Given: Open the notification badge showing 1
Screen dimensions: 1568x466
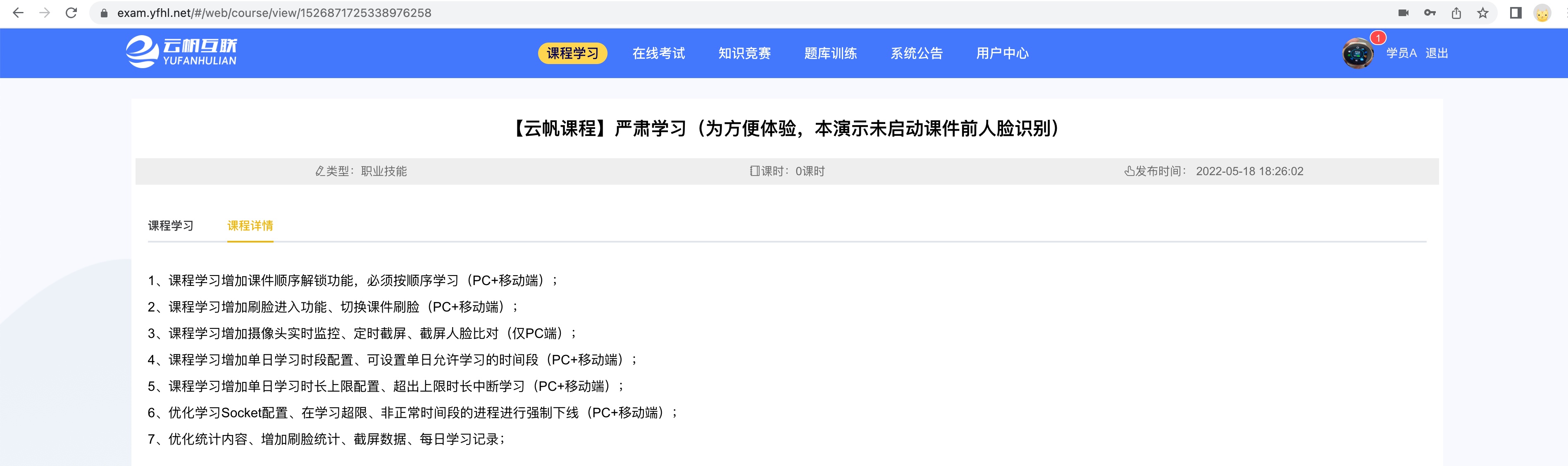Looking at the screenshot, I should (x=1378, y=38).
